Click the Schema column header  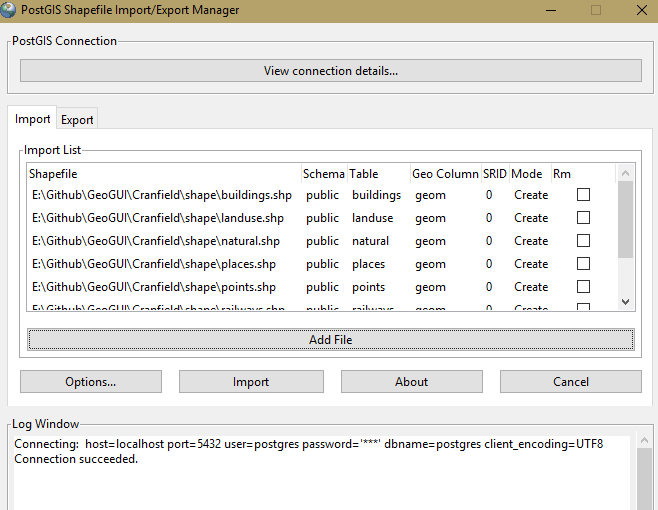[x=324, y=174]
